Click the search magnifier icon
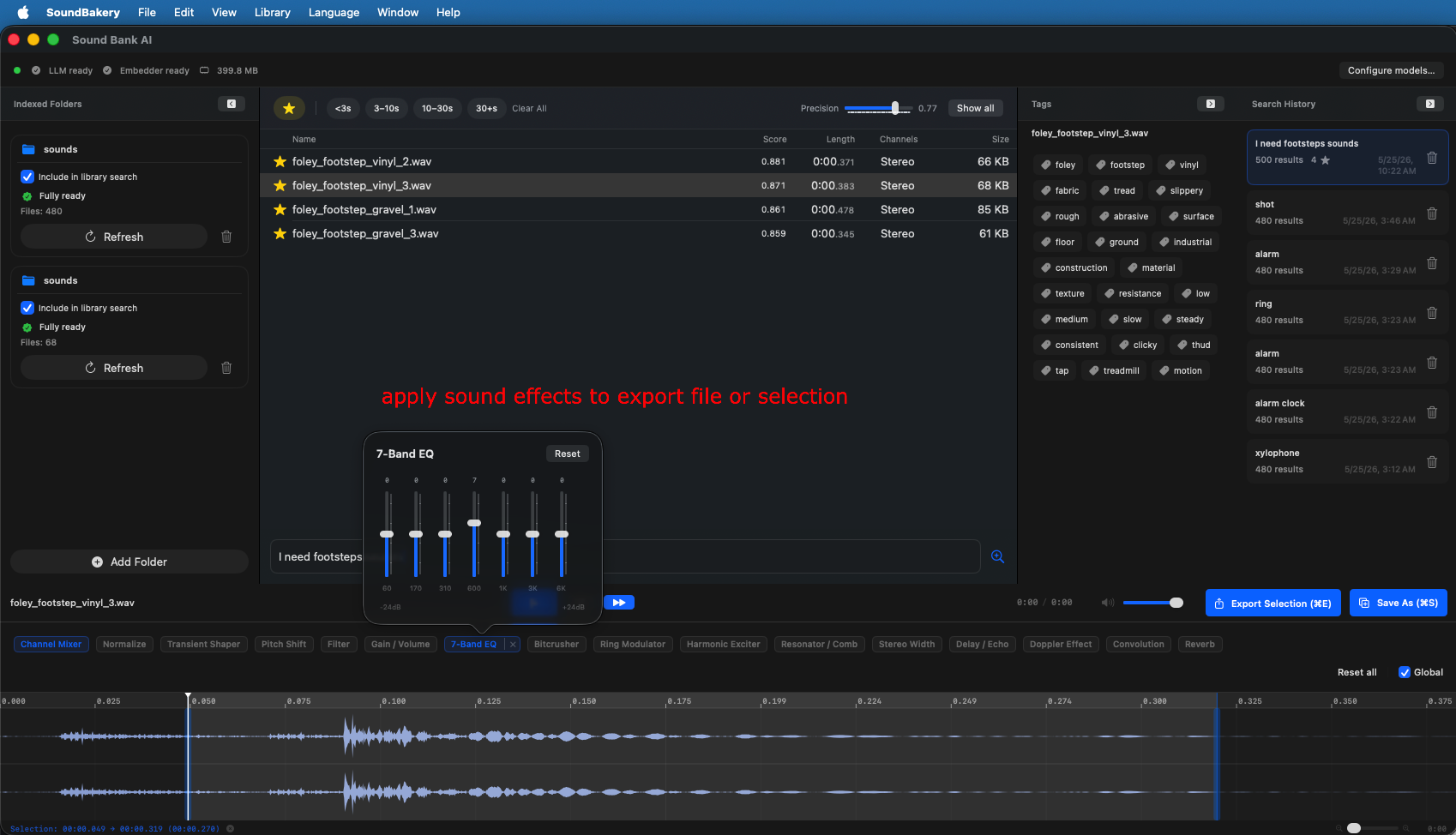The width and height of the screenshot is (1456, 835). [x=997, y=556]
